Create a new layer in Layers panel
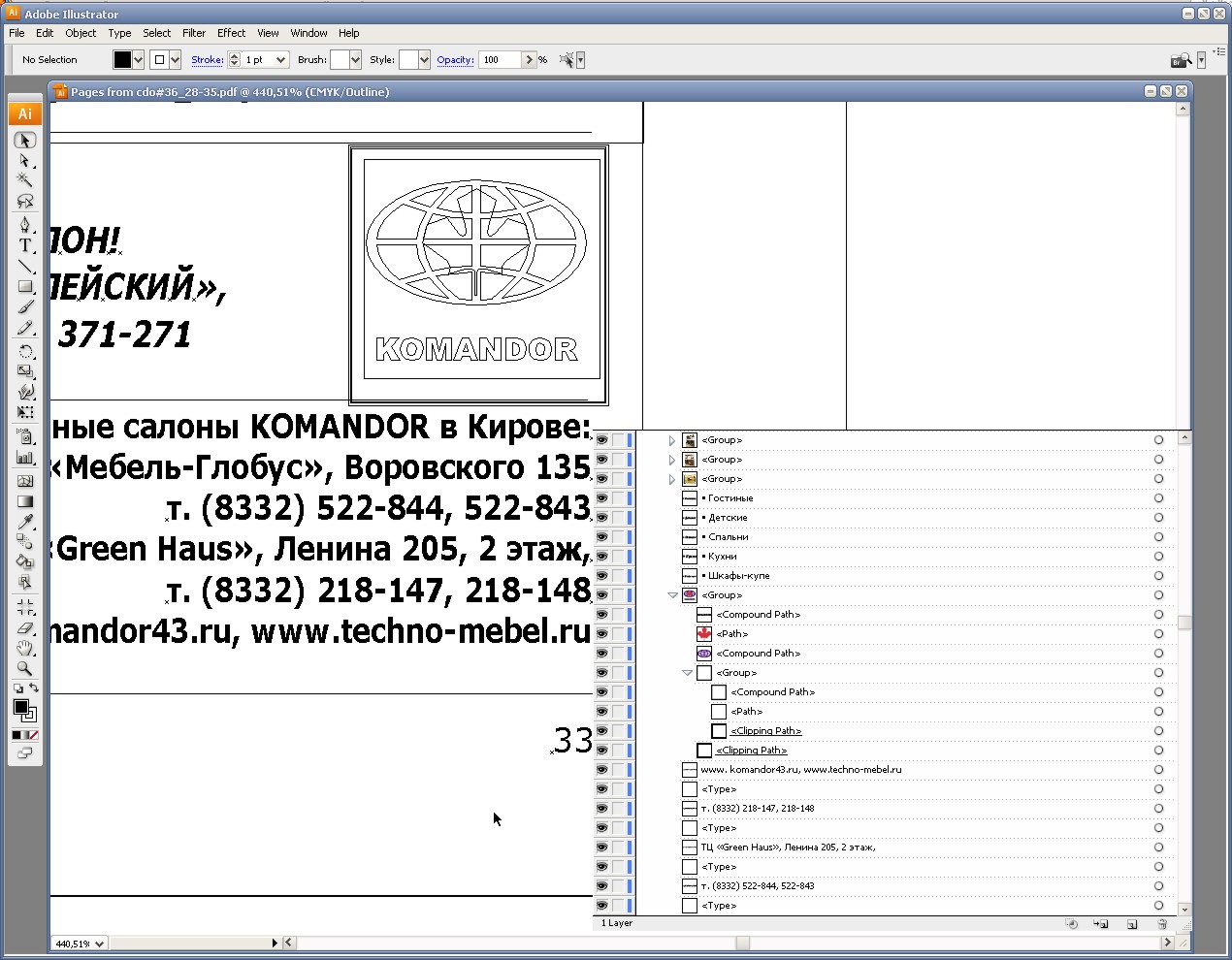This screenshot has height=960, width=1232. coord(1132,924)
